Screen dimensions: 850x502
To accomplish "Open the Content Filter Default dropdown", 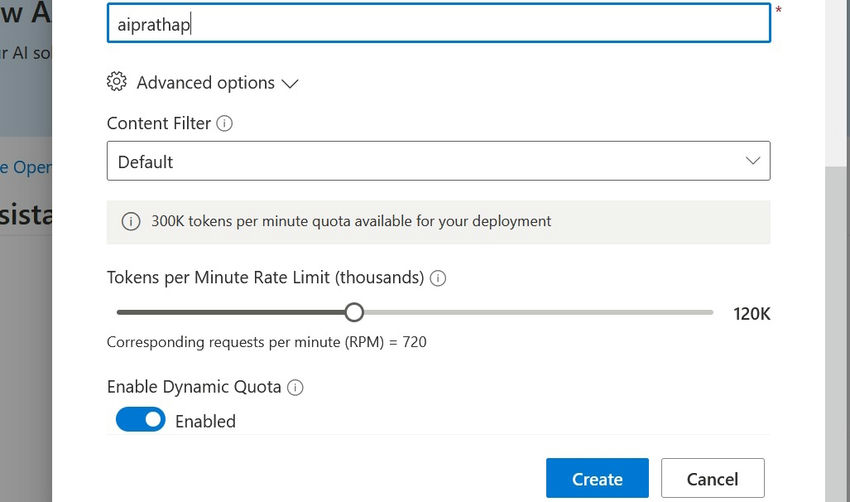I will 439,161.
